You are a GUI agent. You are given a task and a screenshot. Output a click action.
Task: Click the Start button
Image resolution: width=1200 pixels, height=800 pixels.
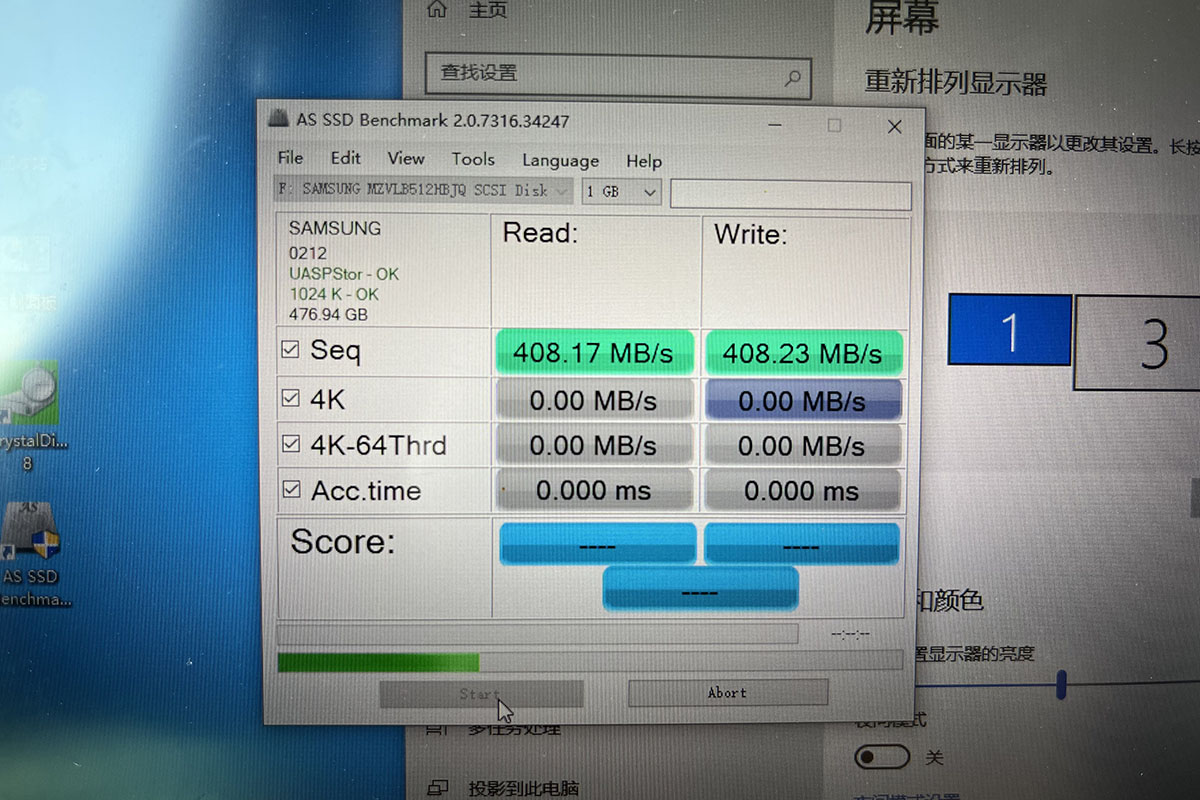(481, 694)
